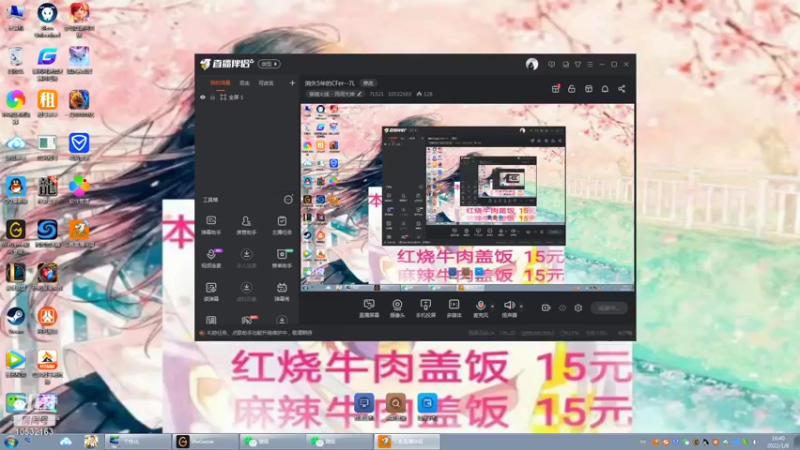Screen dimensions: 800x450
Task: Open the danmaku assistant tool in toolbox
Action: 211,225
